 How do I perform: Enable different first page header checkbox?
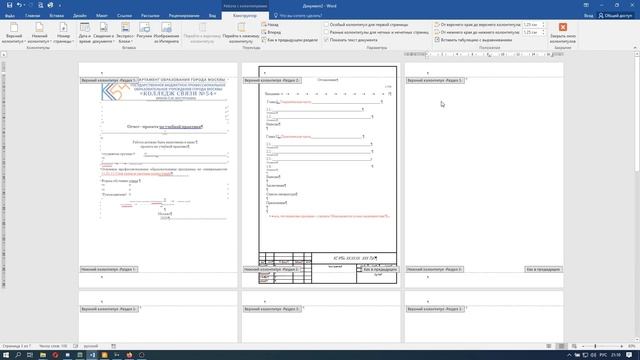point(326,24)
